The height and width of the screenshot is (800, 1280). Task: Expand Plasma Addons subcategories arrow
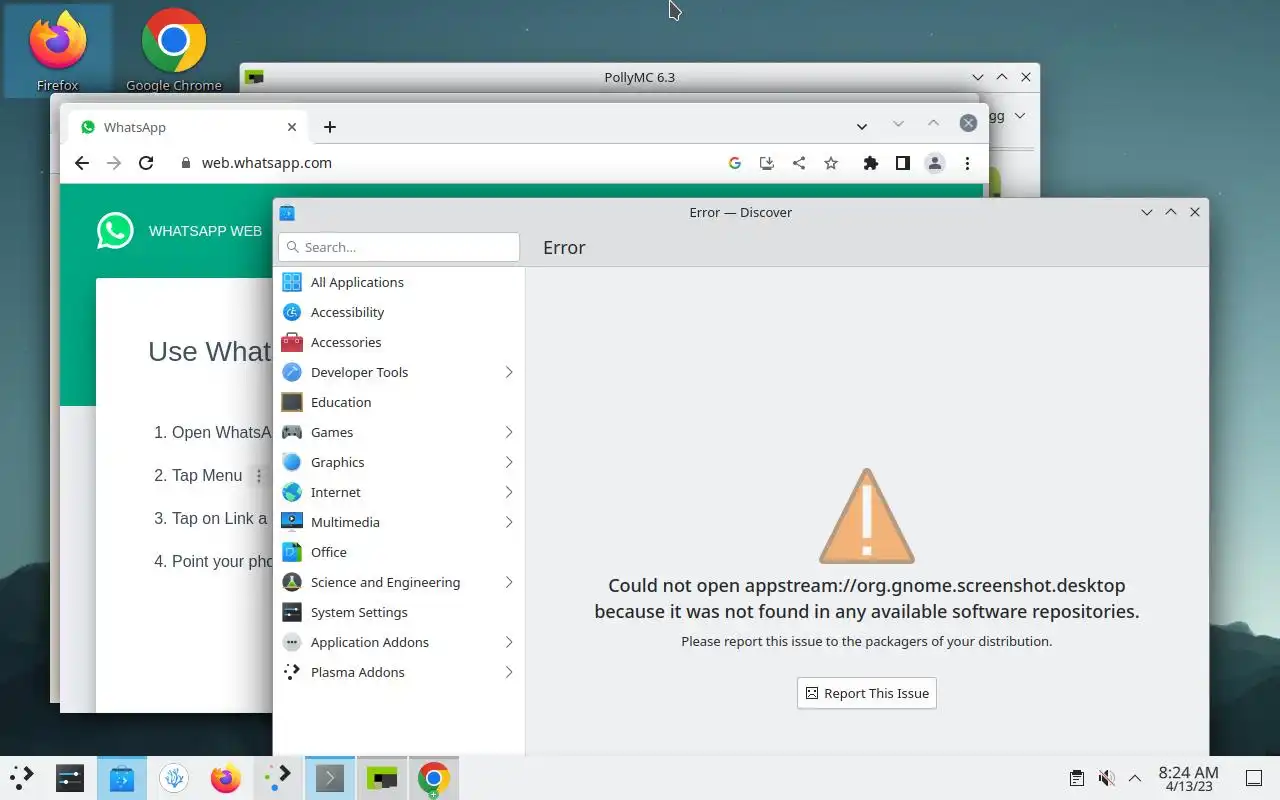508,672
